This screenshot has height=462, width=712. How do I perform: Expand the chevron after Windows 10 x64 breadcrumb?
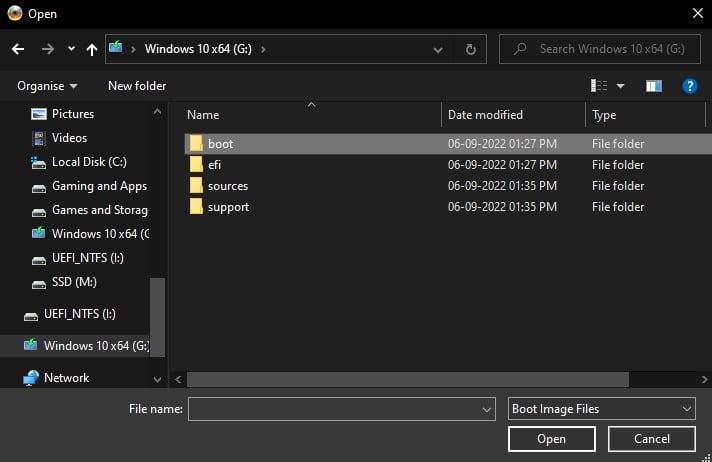[x=263, y=49]
